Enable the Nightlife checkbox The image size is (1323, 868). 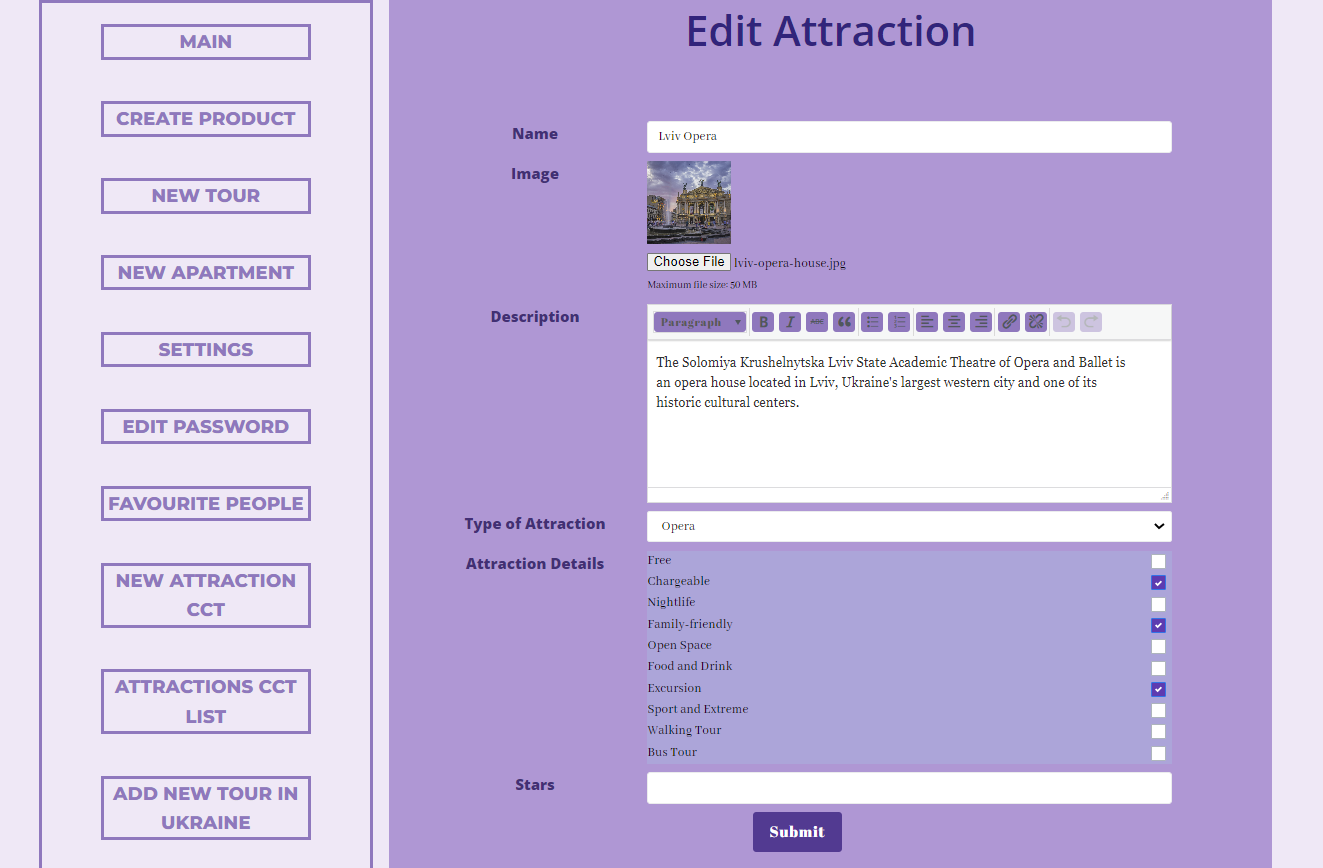(x=1158, y=604)
